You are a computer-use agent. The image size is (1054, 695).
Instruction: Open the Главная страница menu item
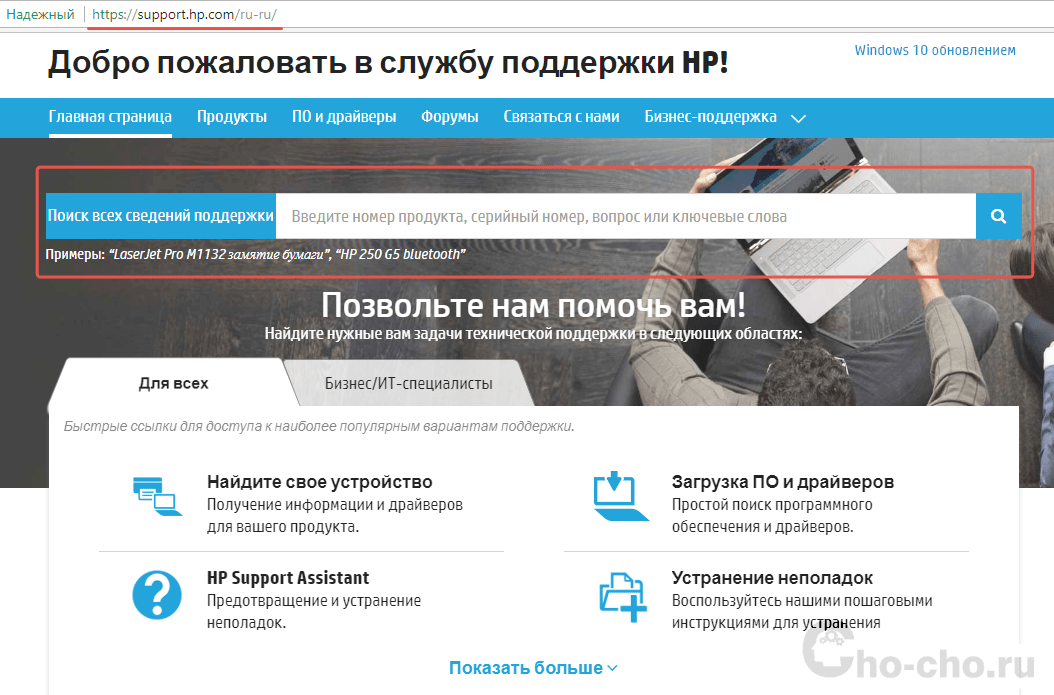[x=110, y=117]
